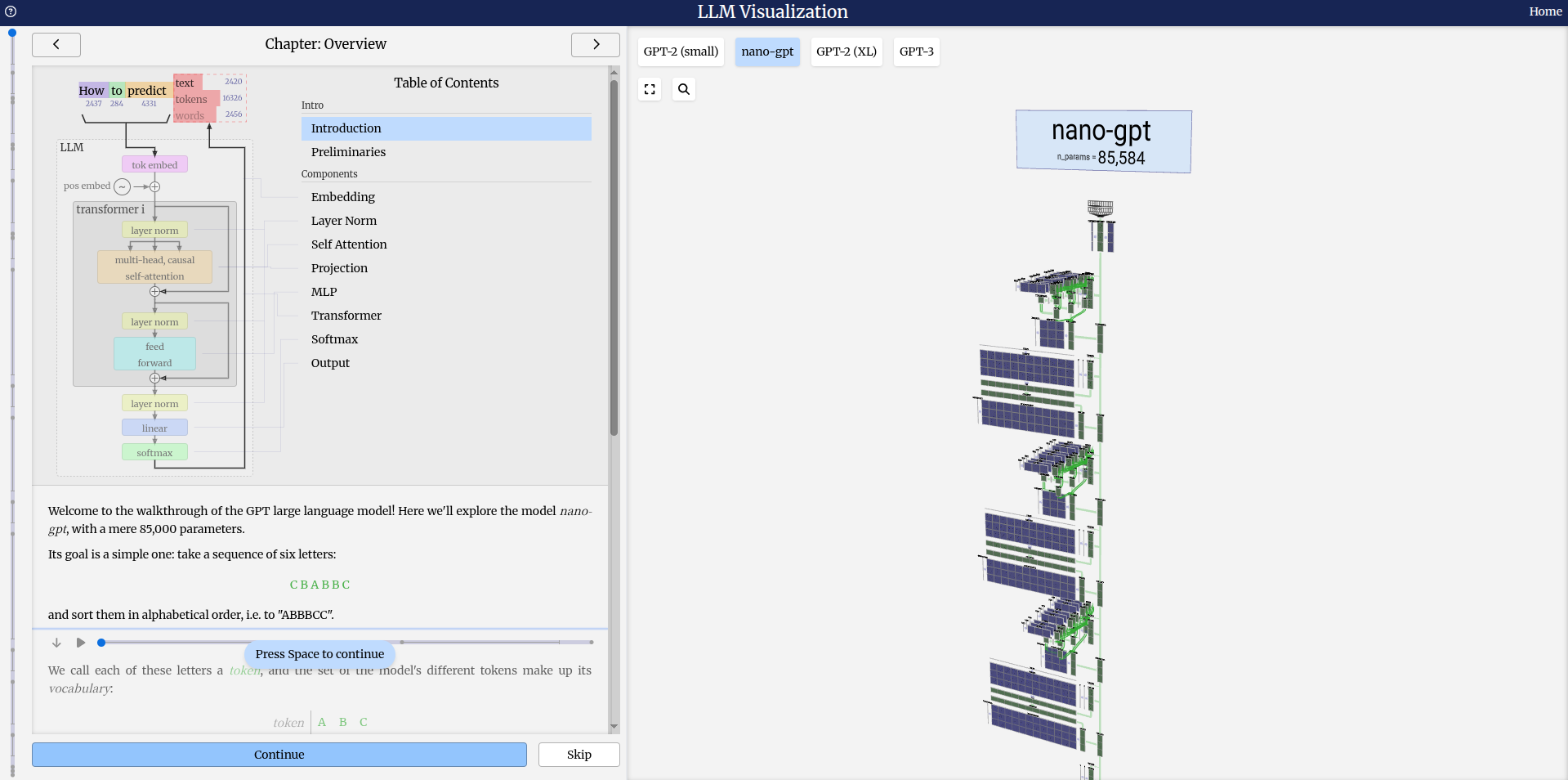Click softmax block in diagram

coord(154,452)
